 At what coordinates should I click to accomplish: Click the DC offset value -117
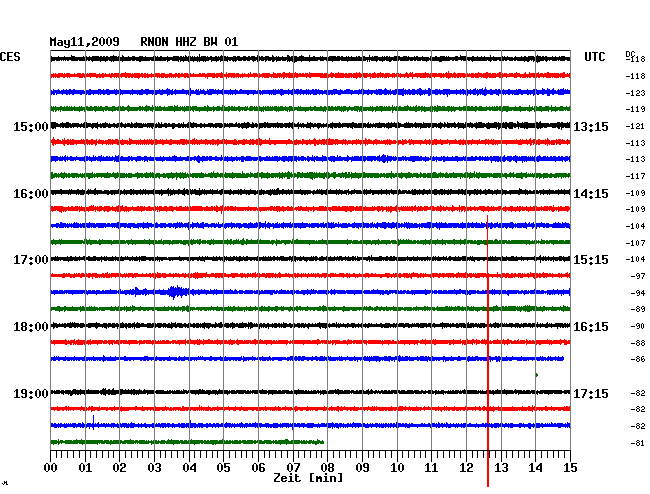tap(635, 176)
